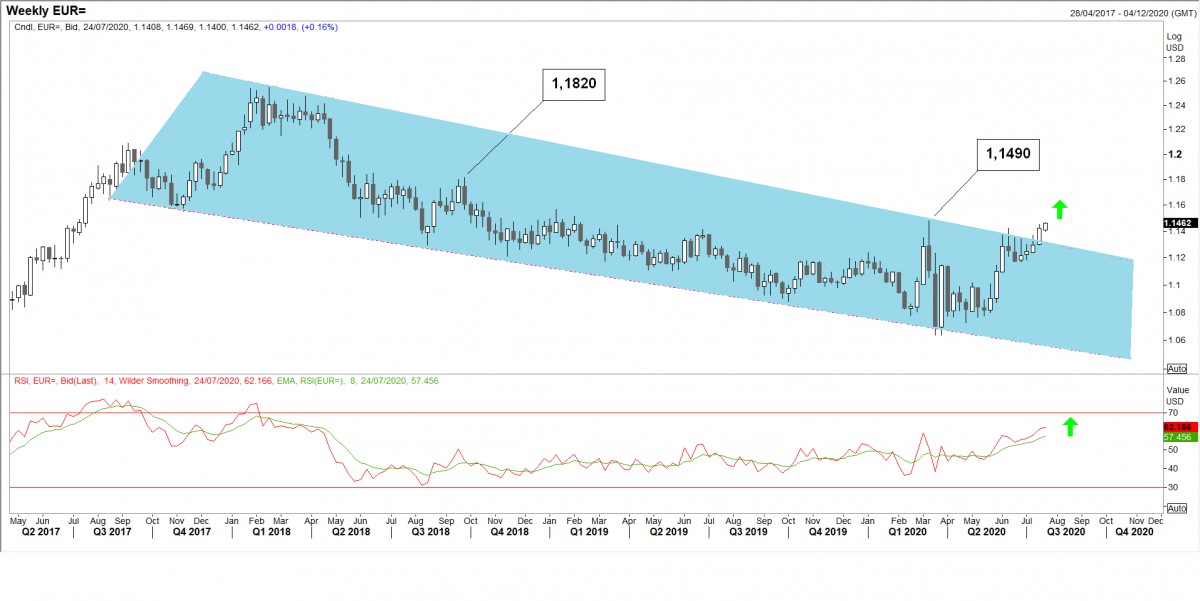Screen dimensions: 1200x601
Task: Click the Q1 2018 quarter label
Action: [273, 533]
